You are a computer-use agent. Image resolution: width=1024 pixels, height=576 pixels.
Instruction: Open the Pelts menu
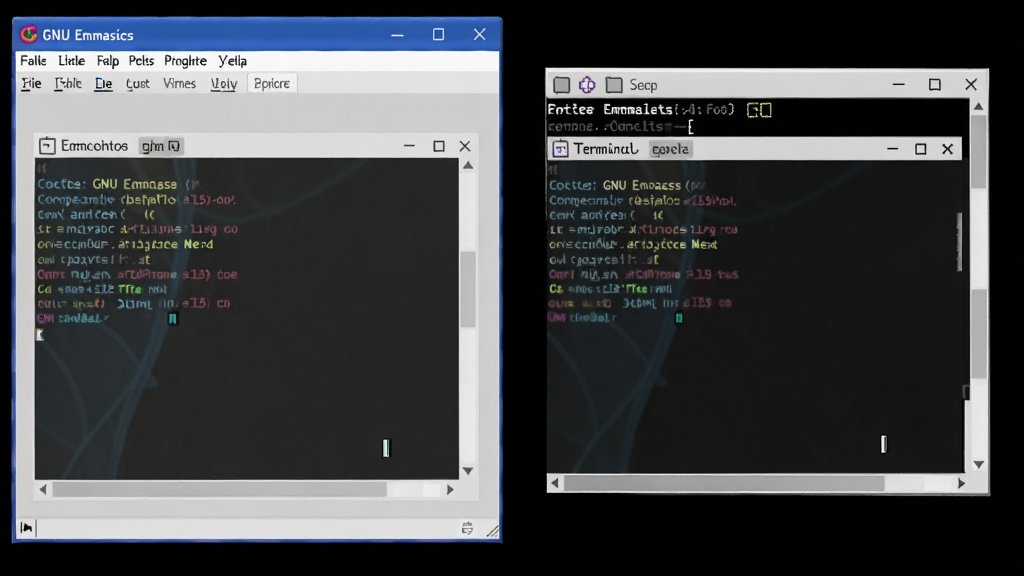(141, 61)
